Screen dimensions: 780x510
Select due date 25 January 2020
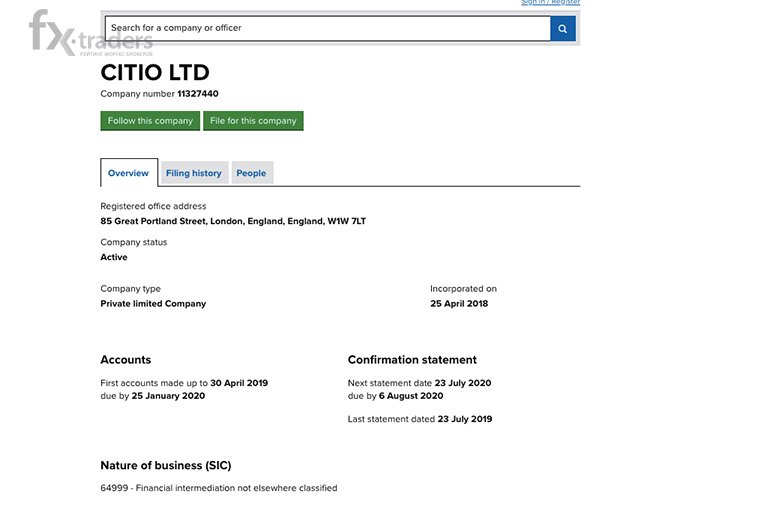coord(168,396)
